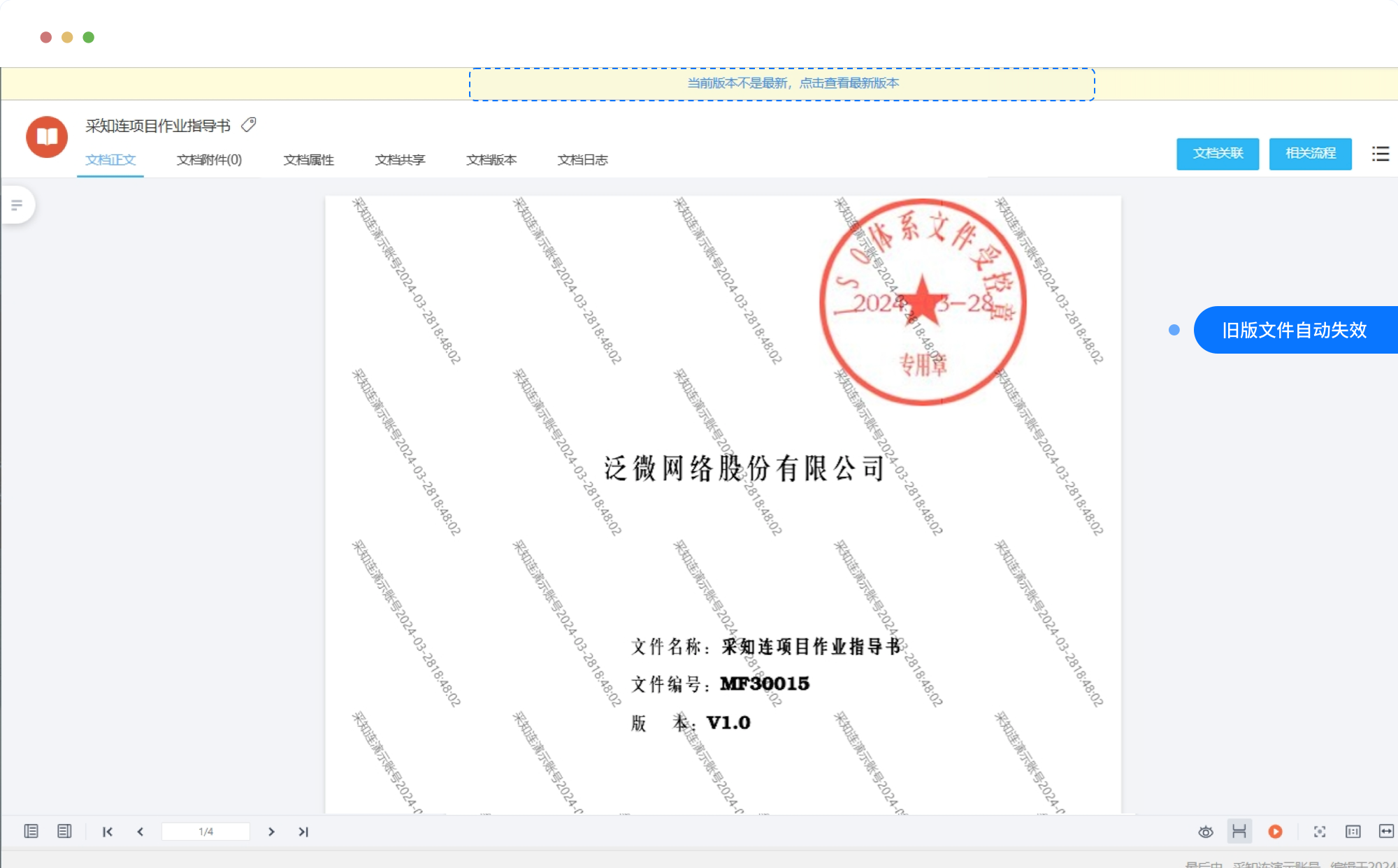Viewport: 1398px width, 868px height.
Task: Toggle the eye view-mode icon
Action: 1205,832
